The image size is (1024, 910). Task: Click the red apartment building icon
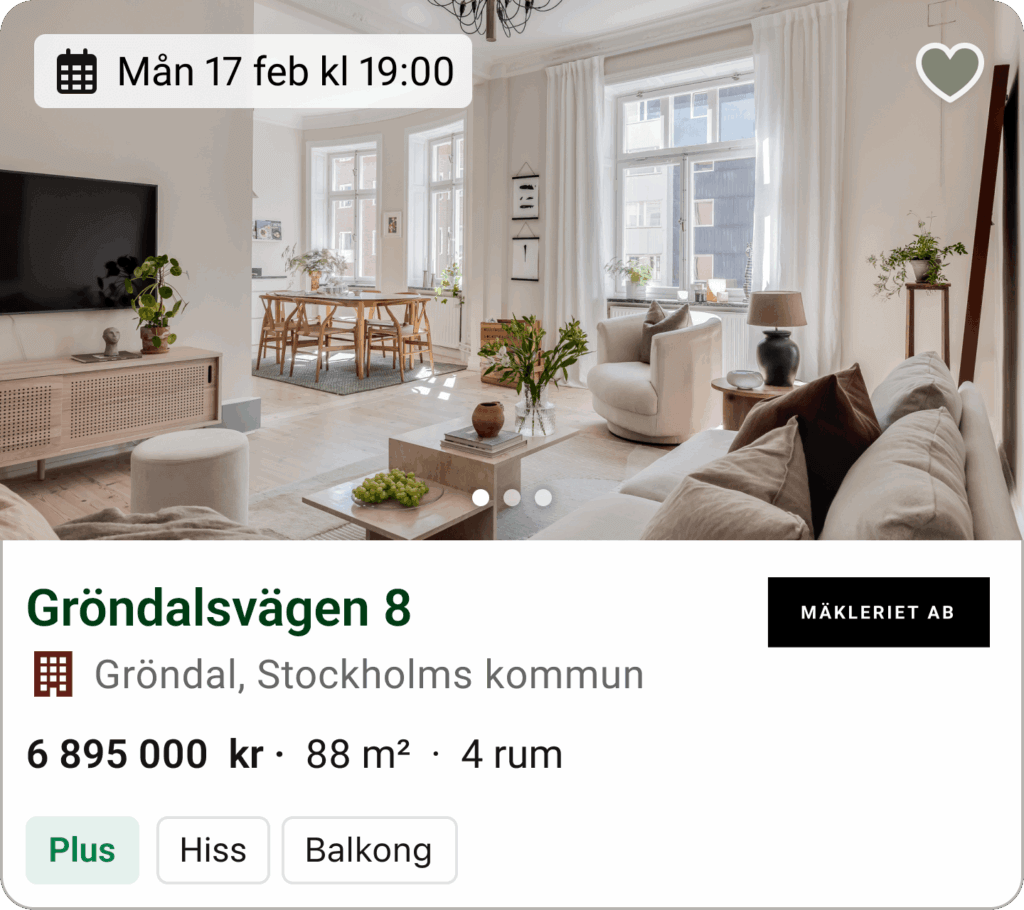coord(53,674)
